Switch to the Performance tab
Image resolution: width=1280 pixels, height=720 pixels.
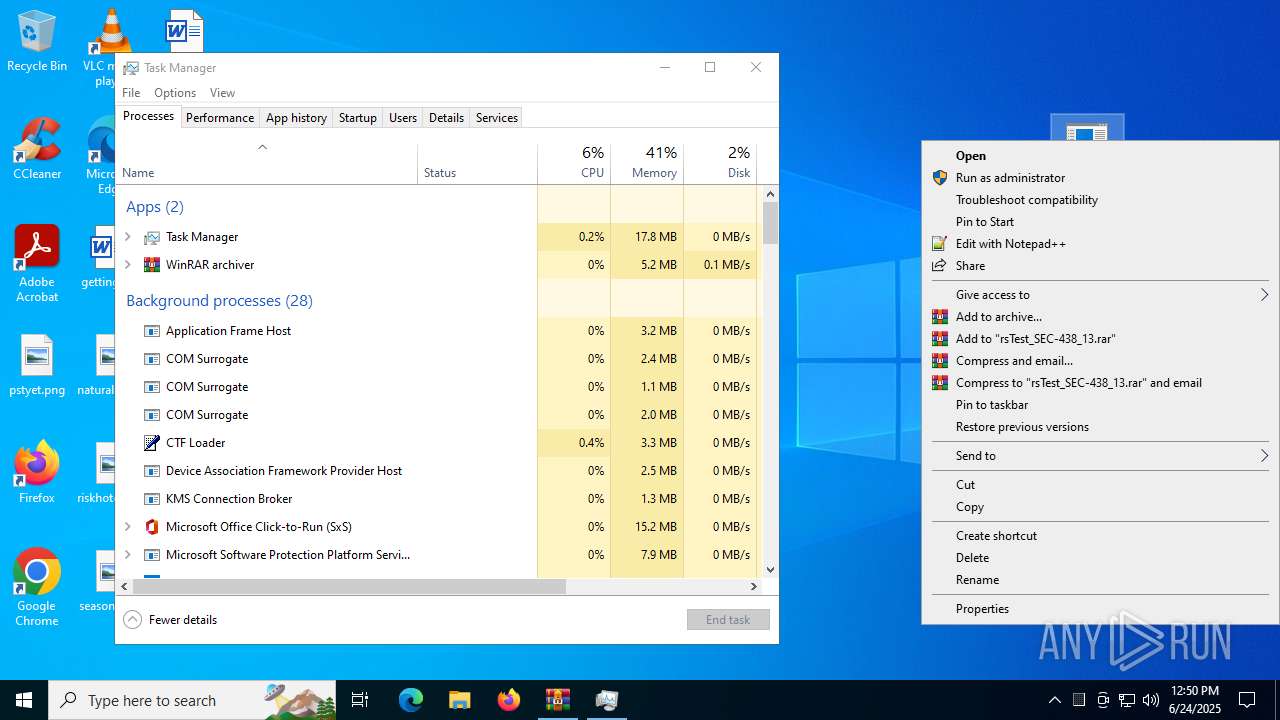pos(220,118)
